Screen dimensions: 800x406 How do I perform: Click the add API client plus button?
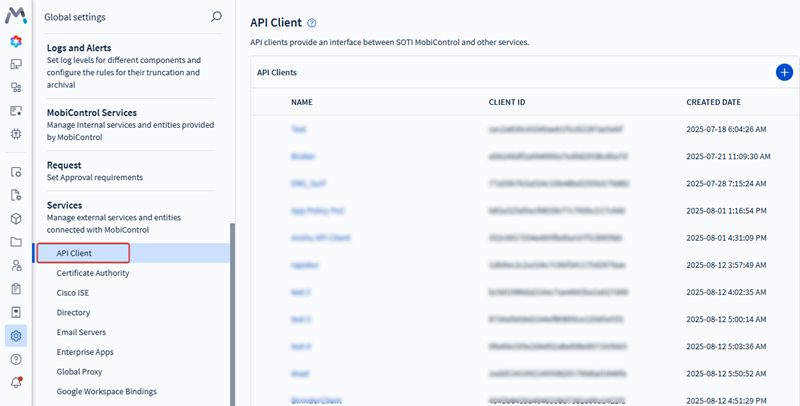pos(784,72)
